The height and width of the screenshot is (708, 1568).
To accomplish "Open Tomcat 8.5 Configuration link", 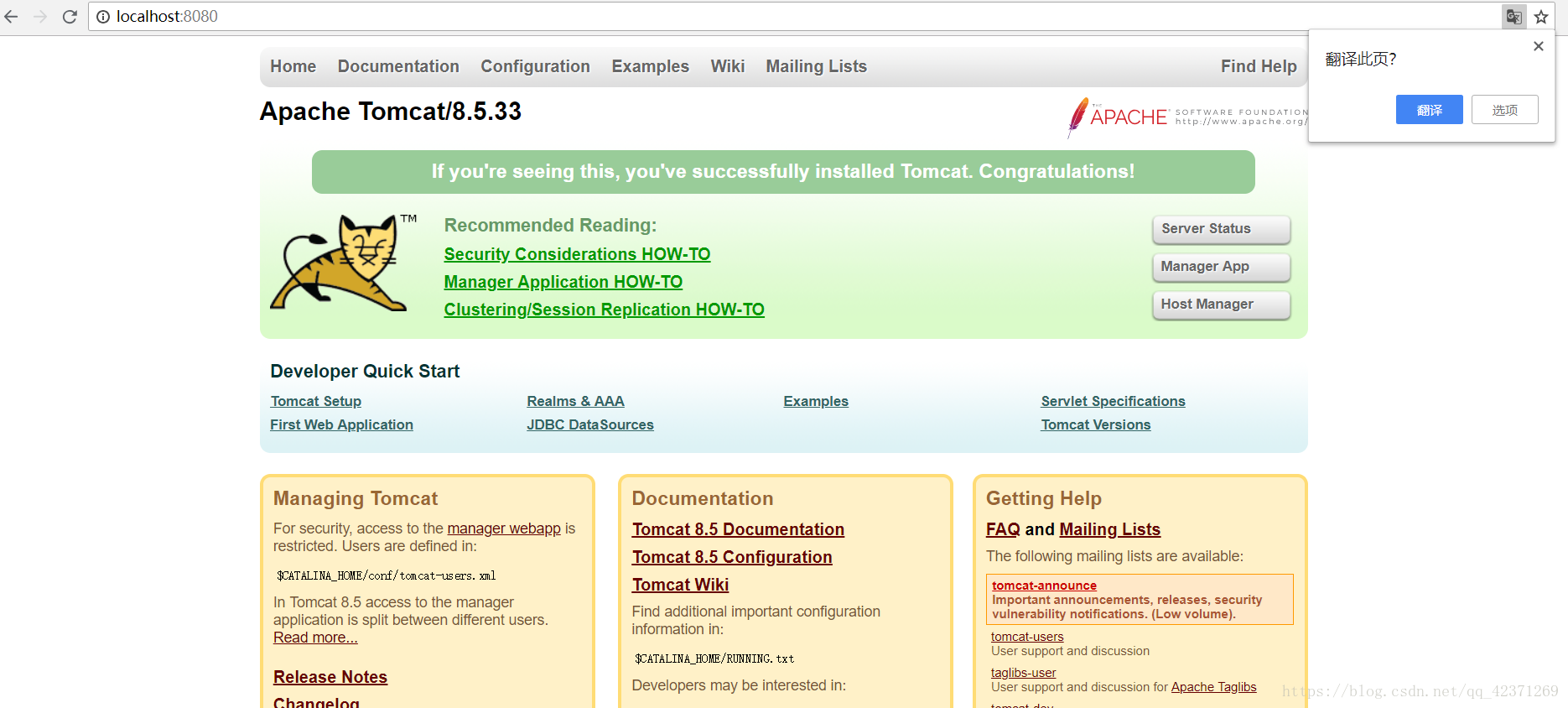I will pyautogui.click(x=732, y=557).
